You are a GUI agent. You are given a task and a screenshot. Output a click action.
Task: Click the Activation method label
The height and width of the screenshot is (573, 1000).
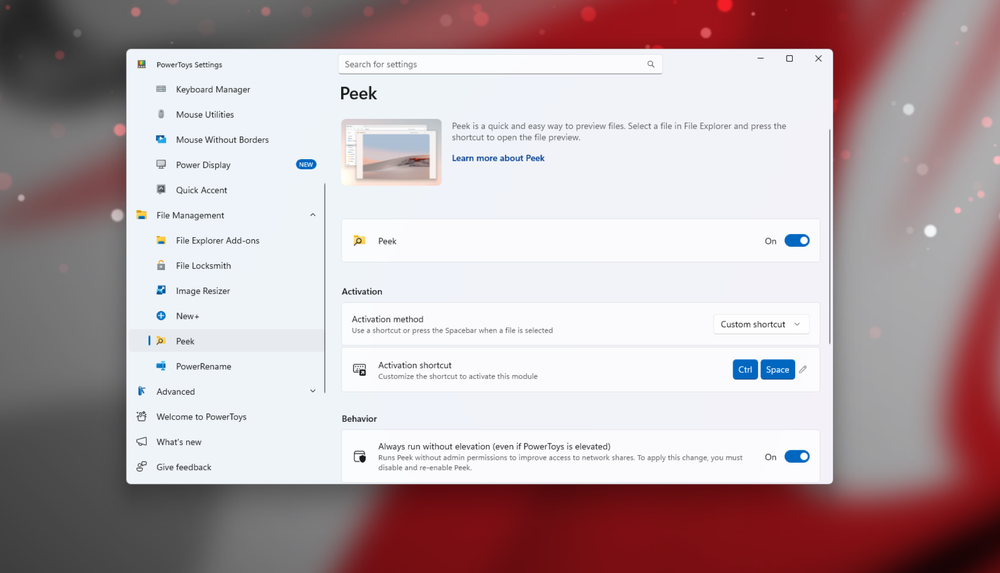387,319
